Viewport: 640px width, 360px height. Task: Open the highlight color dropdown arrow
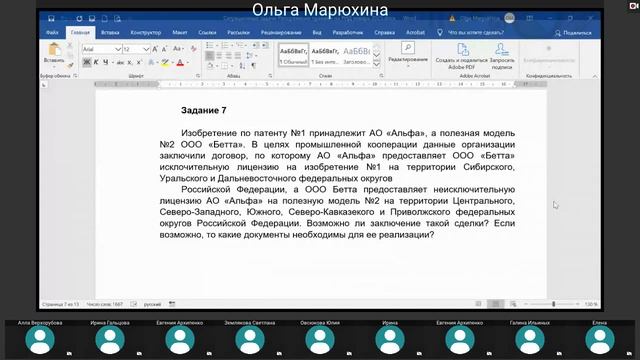tap(173, 63)
